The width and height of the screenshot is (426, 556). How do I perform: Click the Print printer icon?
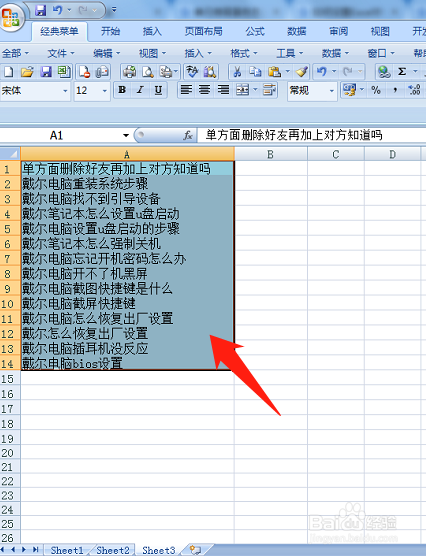tap(129, 72)
